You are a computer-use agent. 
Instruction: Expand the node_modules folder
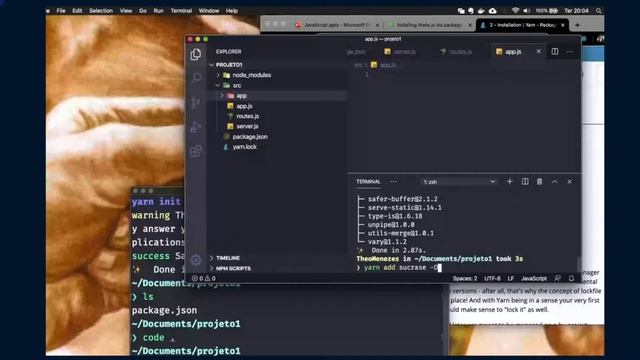pos(218,75)
